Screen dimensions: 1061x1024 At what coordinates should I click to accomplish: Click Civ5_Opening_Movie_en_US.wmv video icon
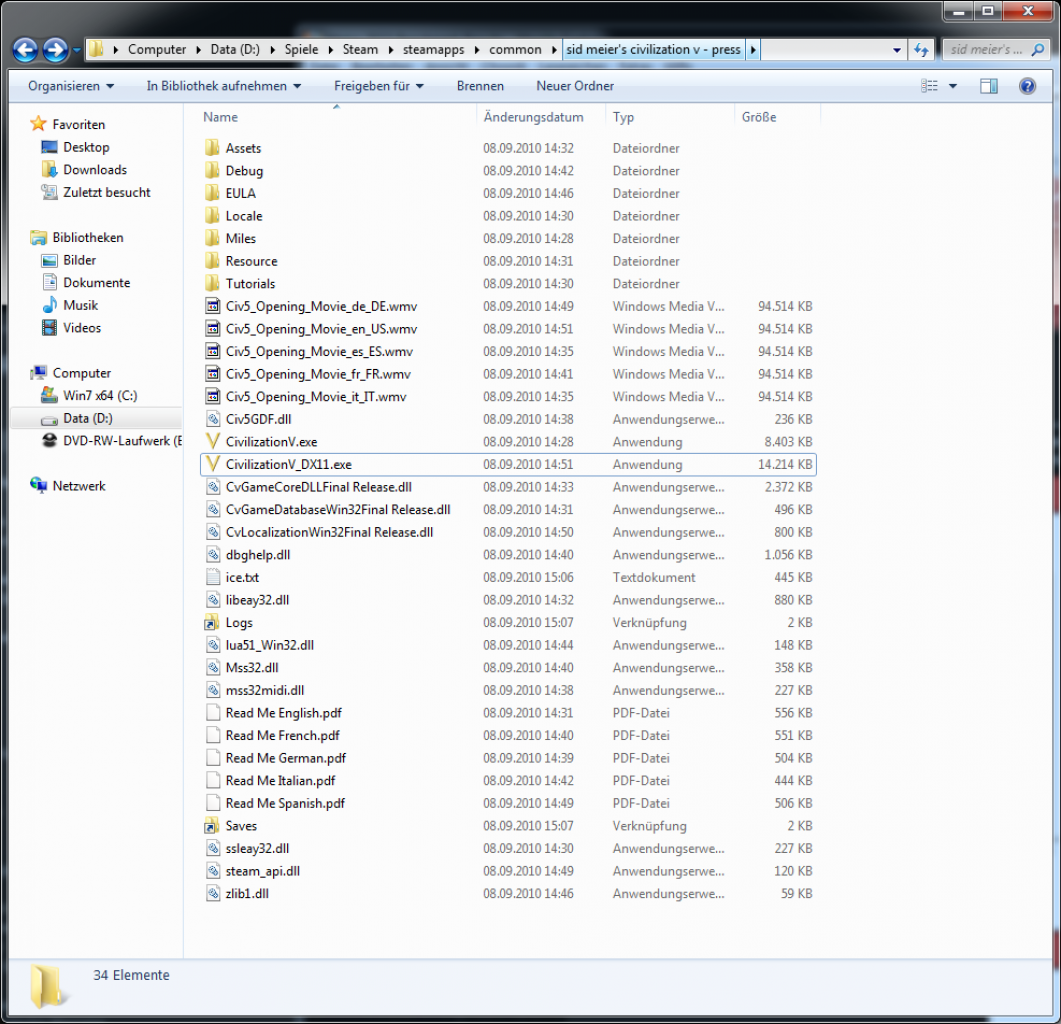coord(212,329)
